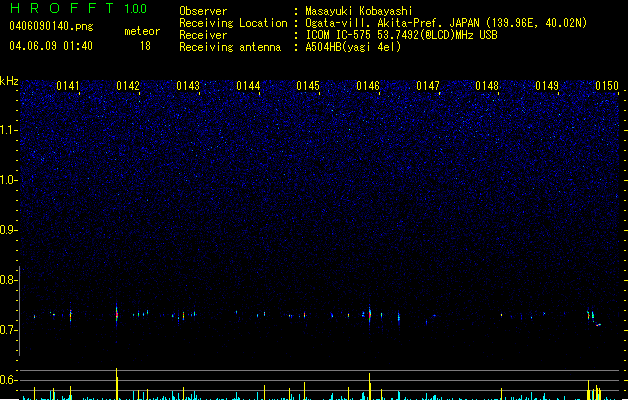Click the strong meteor echo near 0146
The width and height of the screenshot is (629, 400).
[x=369, y=314]
